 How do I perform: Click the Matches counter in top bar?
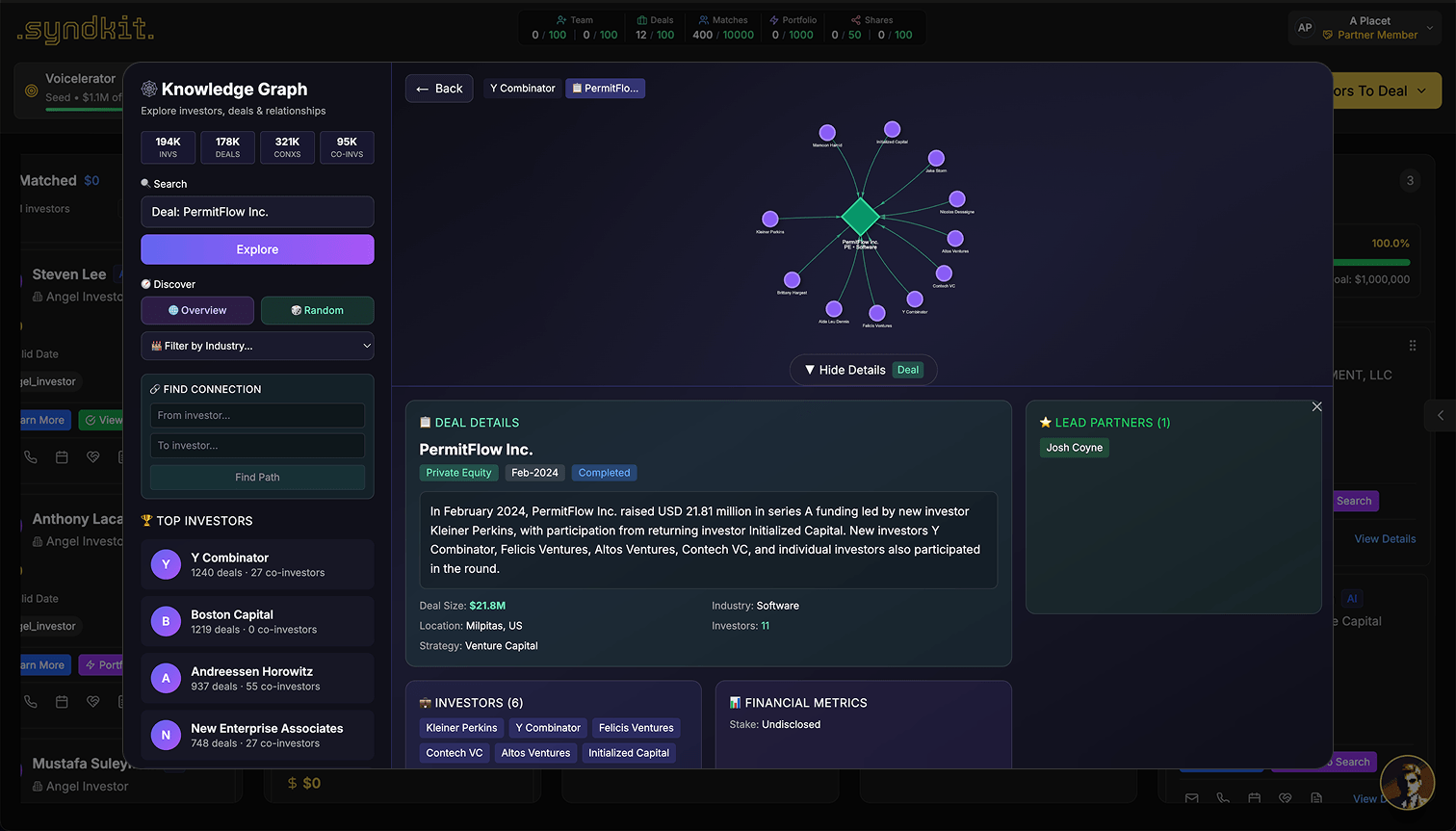pyautogui.click(x=723, y=28)
